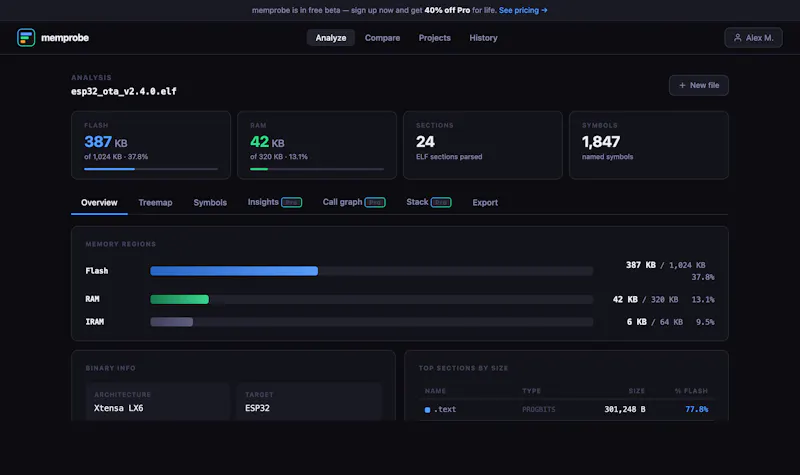Click the Pro badge next to Insights

291,203
